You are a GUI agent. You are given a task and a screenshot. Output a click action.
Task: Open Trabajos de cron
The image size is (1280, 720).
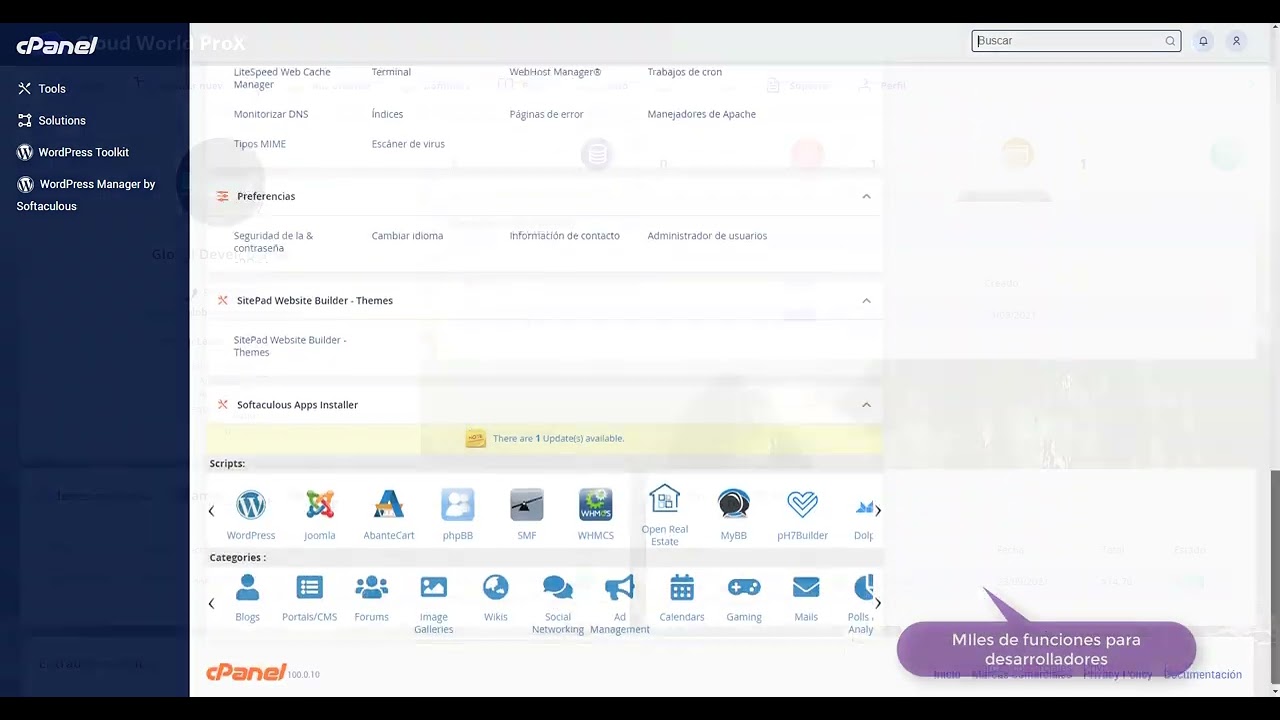[684, 72]
